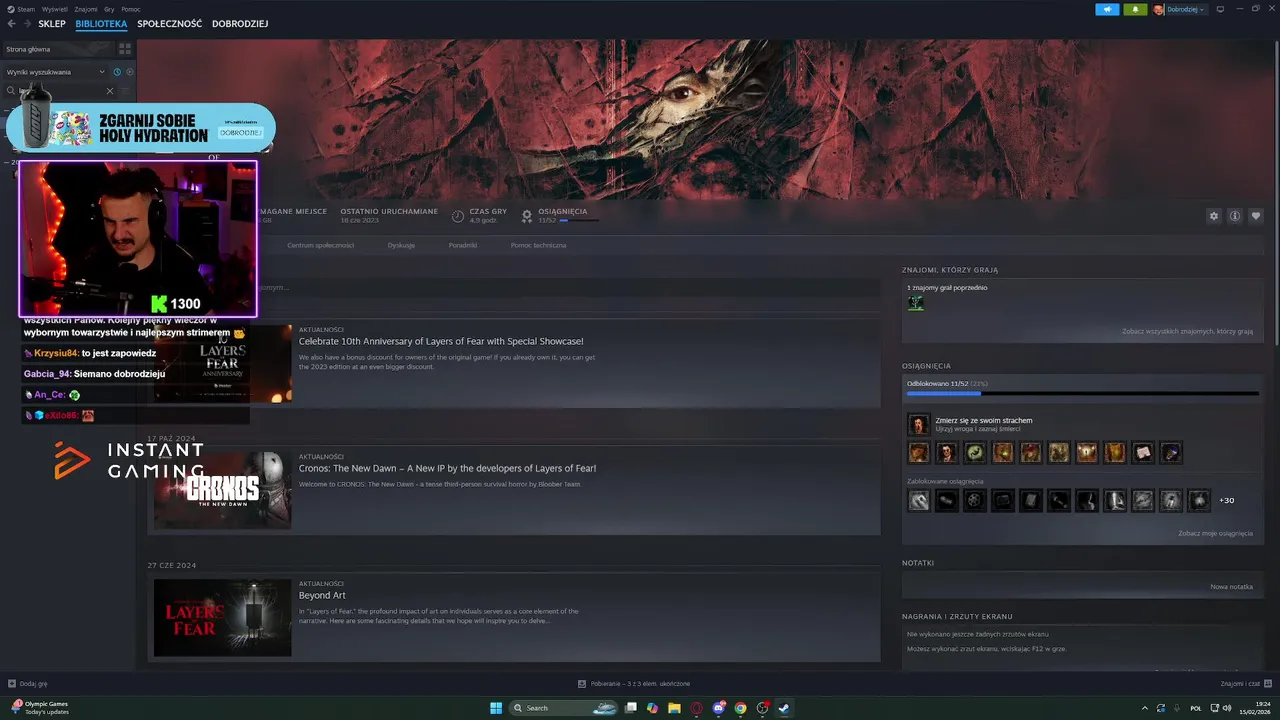Open the 'Dyskusje' game tab

tap(401, 245)
